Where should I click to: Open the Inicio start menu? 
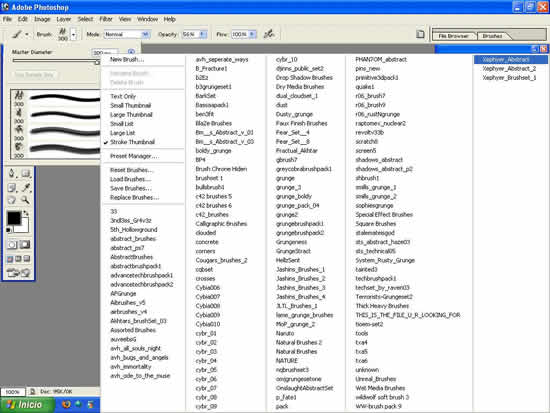(27, 405)
